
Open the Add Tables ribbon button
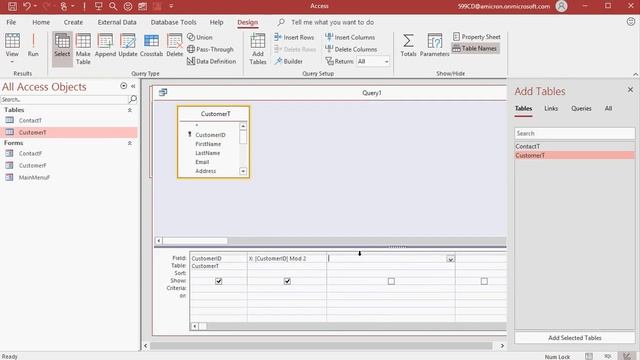click(x=258, y=49)
